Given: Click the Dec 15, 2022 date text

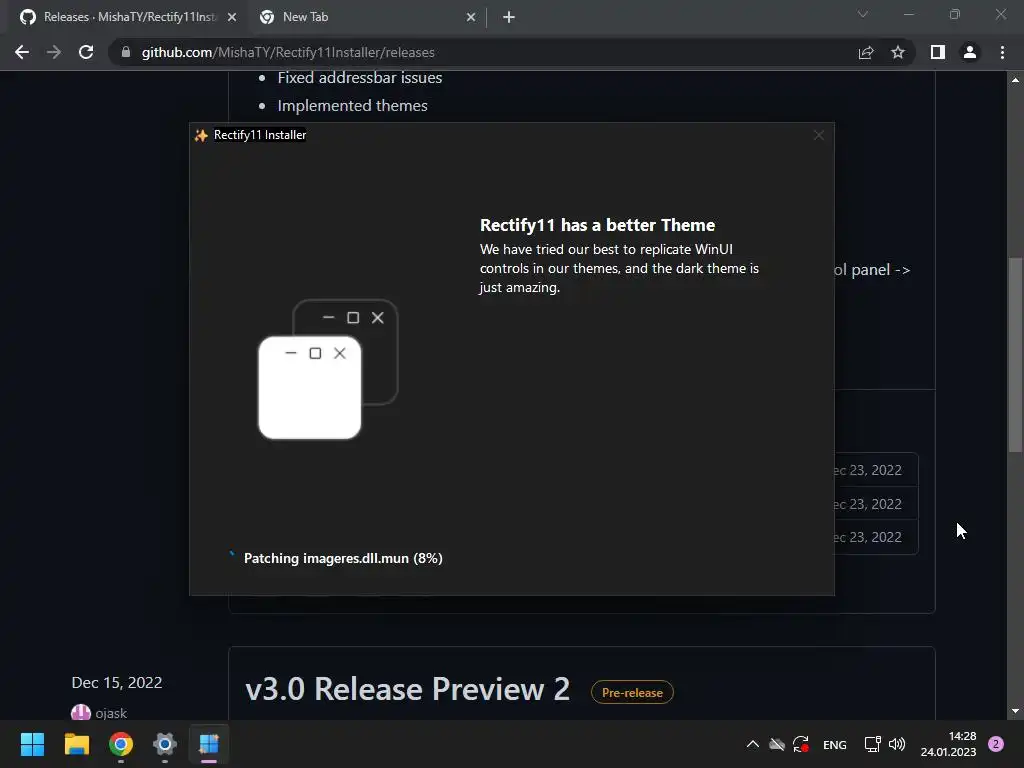Looking at the screenshot, I should pyautogui.click(x=117, y=682).
